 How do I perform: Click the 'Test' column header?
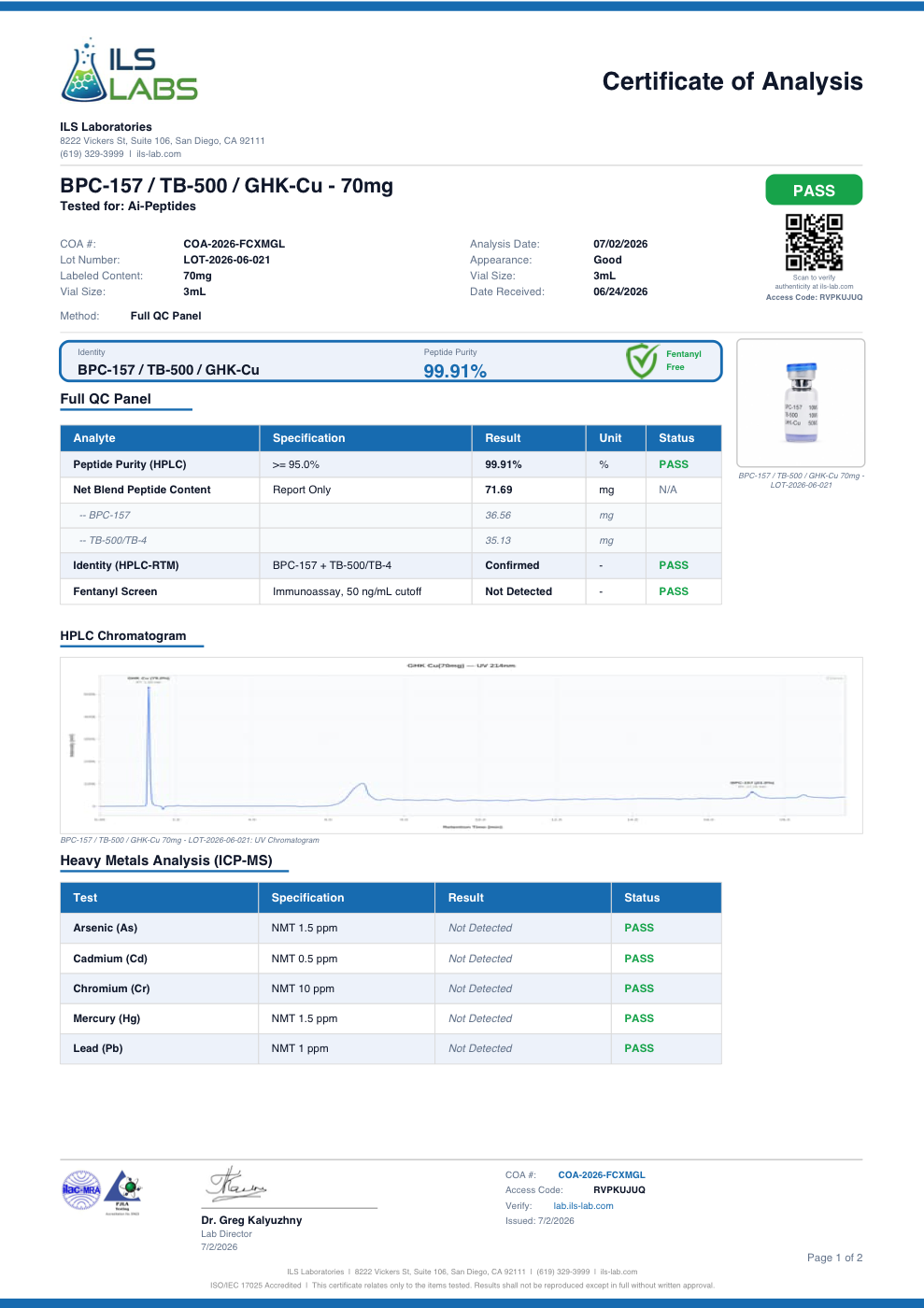click(160, 898)
